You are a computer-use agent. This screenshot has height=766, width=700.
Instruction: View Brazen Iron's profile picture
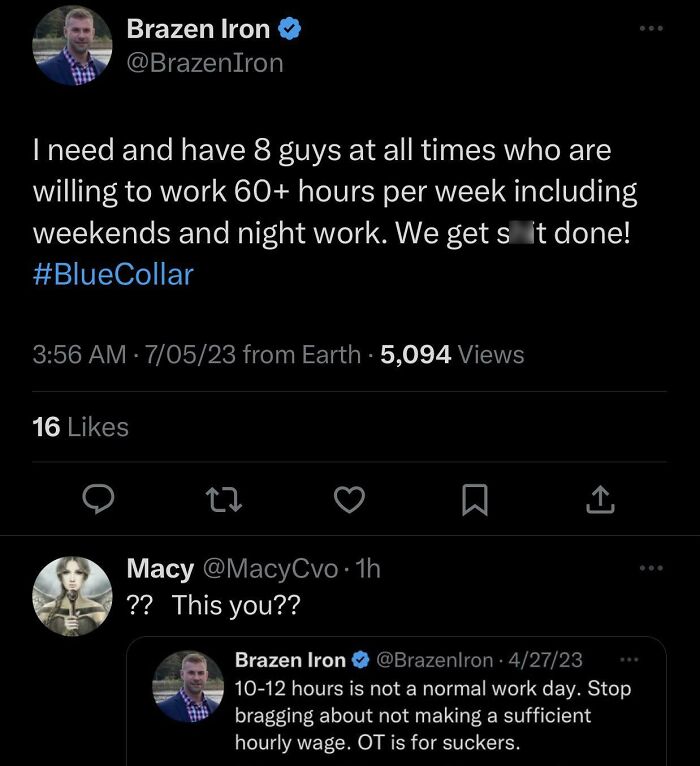73,46
